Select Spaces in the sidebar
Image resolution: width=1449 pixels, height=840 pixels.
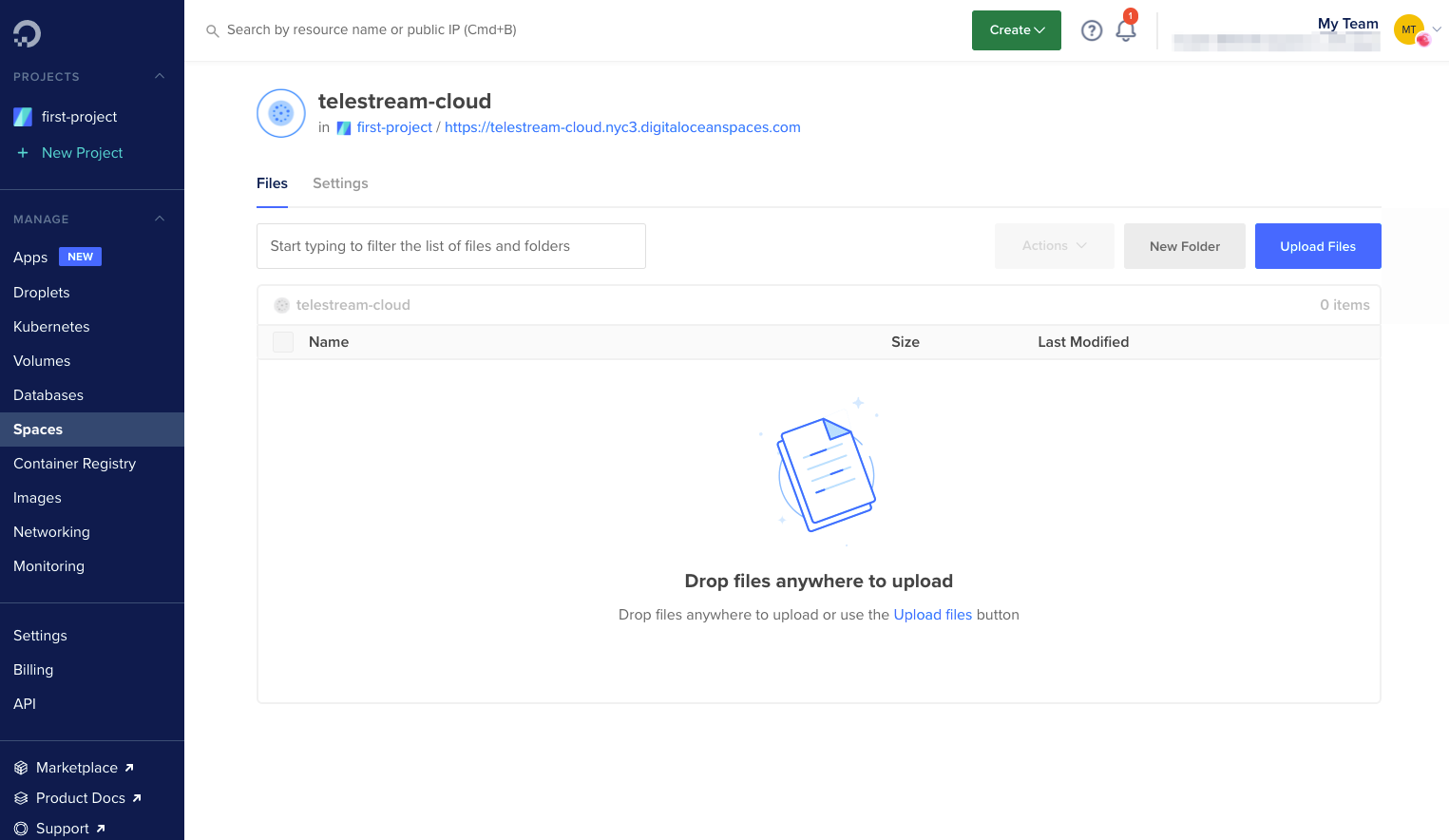[x=92, y=430]
